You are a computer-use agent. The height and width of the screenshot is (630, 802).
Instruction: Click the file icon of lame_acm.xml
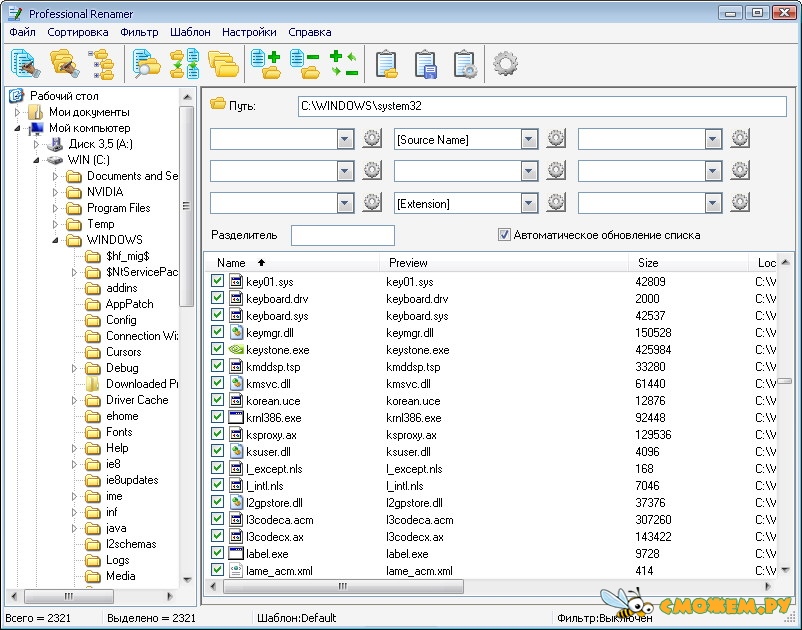[236, 570]
